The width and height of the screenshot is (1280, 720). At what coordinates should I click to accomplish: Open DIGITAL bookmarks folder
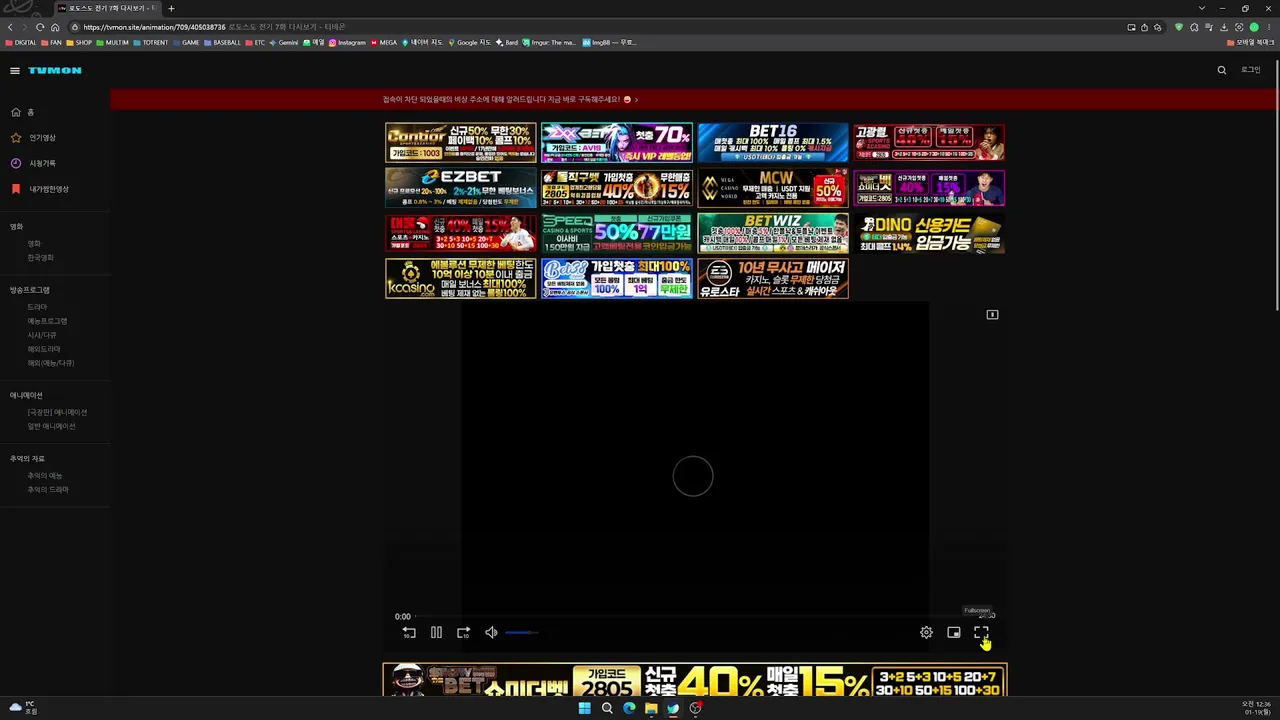[21, 43]
